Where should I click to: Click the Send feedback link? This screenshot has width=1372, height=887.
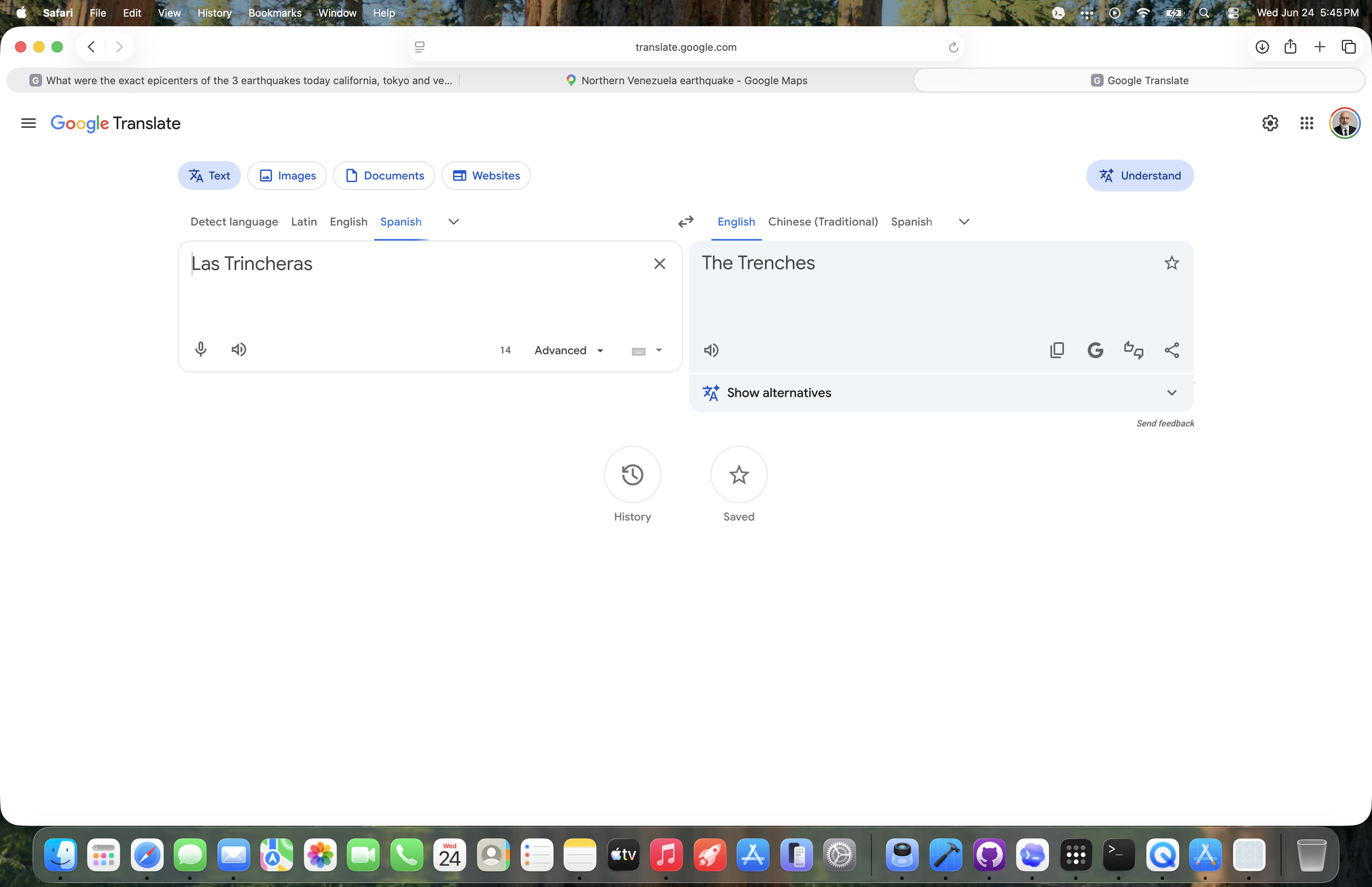tap(1165, 423)
